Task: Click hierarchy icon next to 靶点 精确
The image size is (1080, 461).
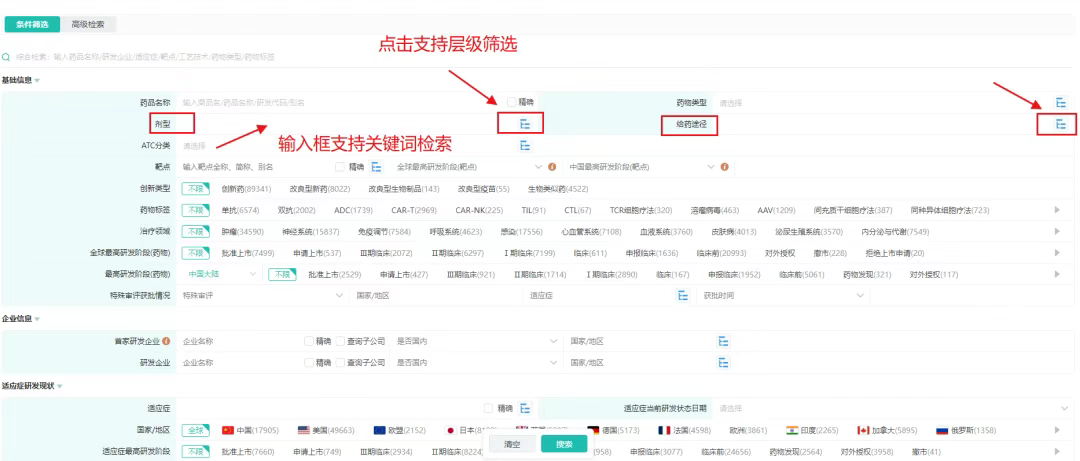Action: click(x=377, y=166)
